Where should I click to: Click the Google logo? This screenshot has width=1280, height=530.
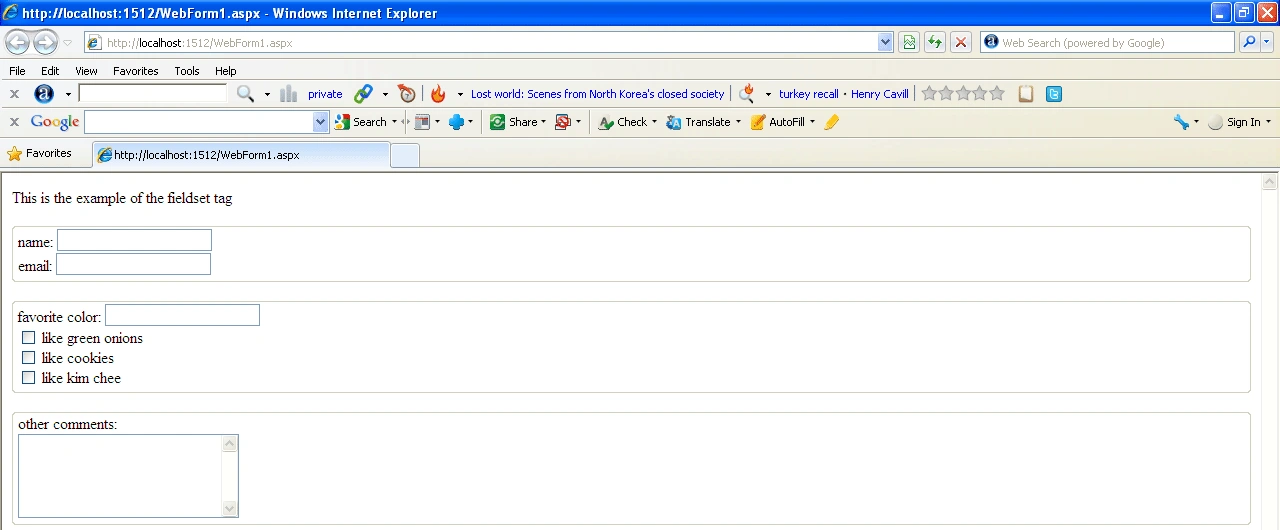(55, 122)
